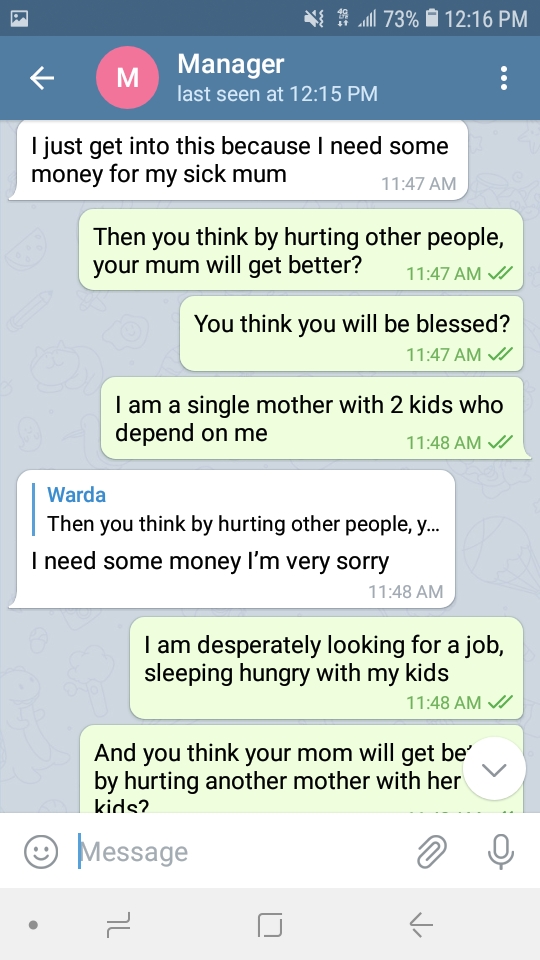
Task: Tap the Android recent apps button
Action: click(x=118, y=924)
